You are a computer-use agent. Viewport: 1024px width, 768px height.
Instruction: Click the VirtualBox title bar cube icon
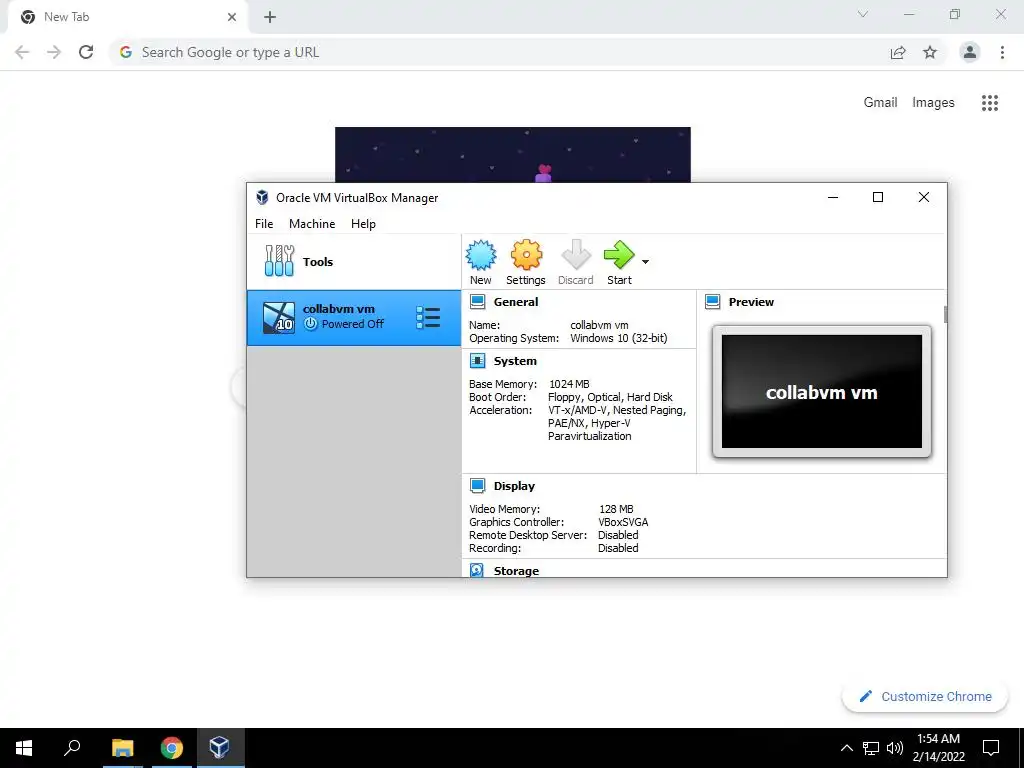262,197
